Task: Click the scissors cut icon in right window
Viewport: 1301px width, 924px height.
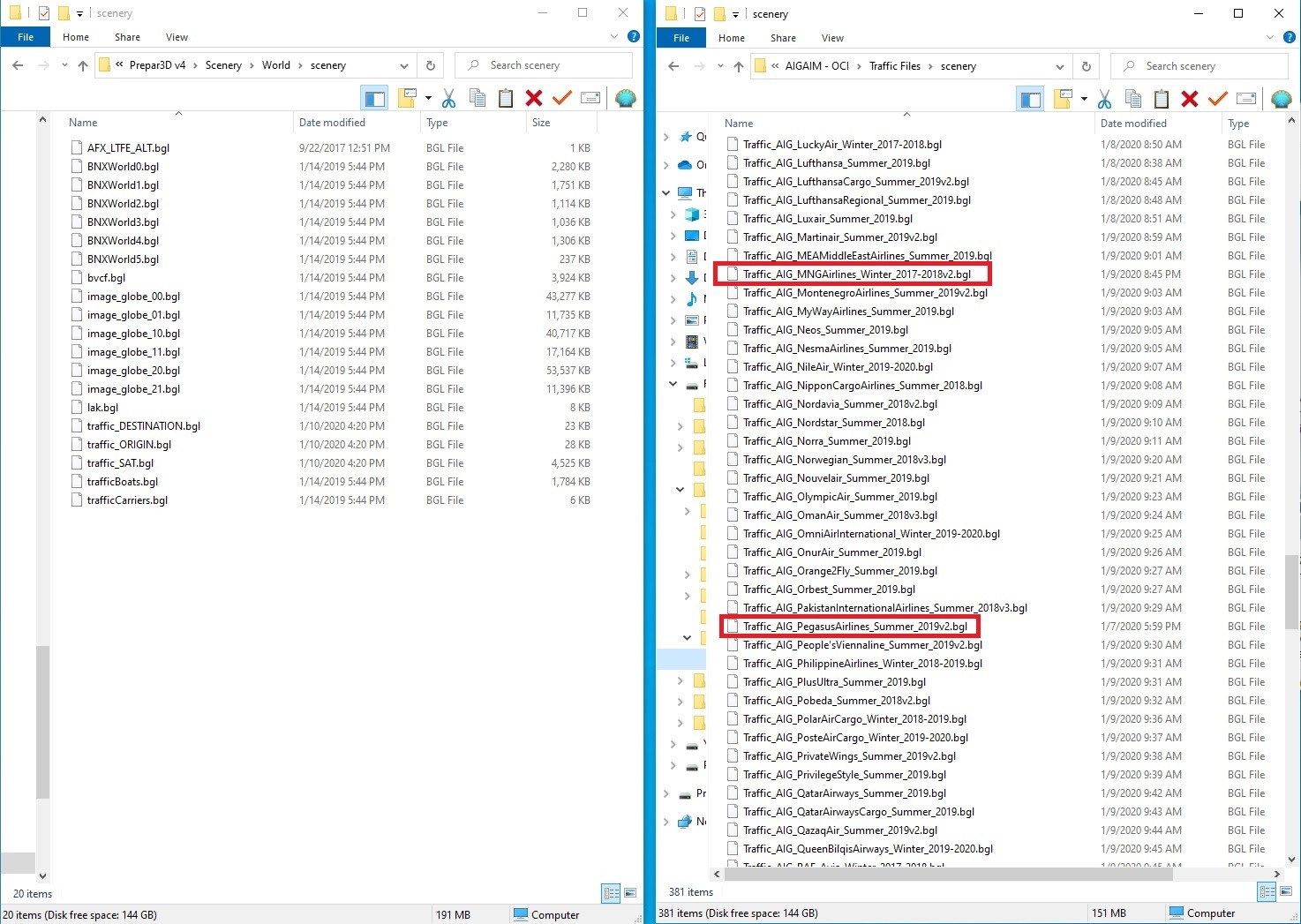Action: [1104, 99]
